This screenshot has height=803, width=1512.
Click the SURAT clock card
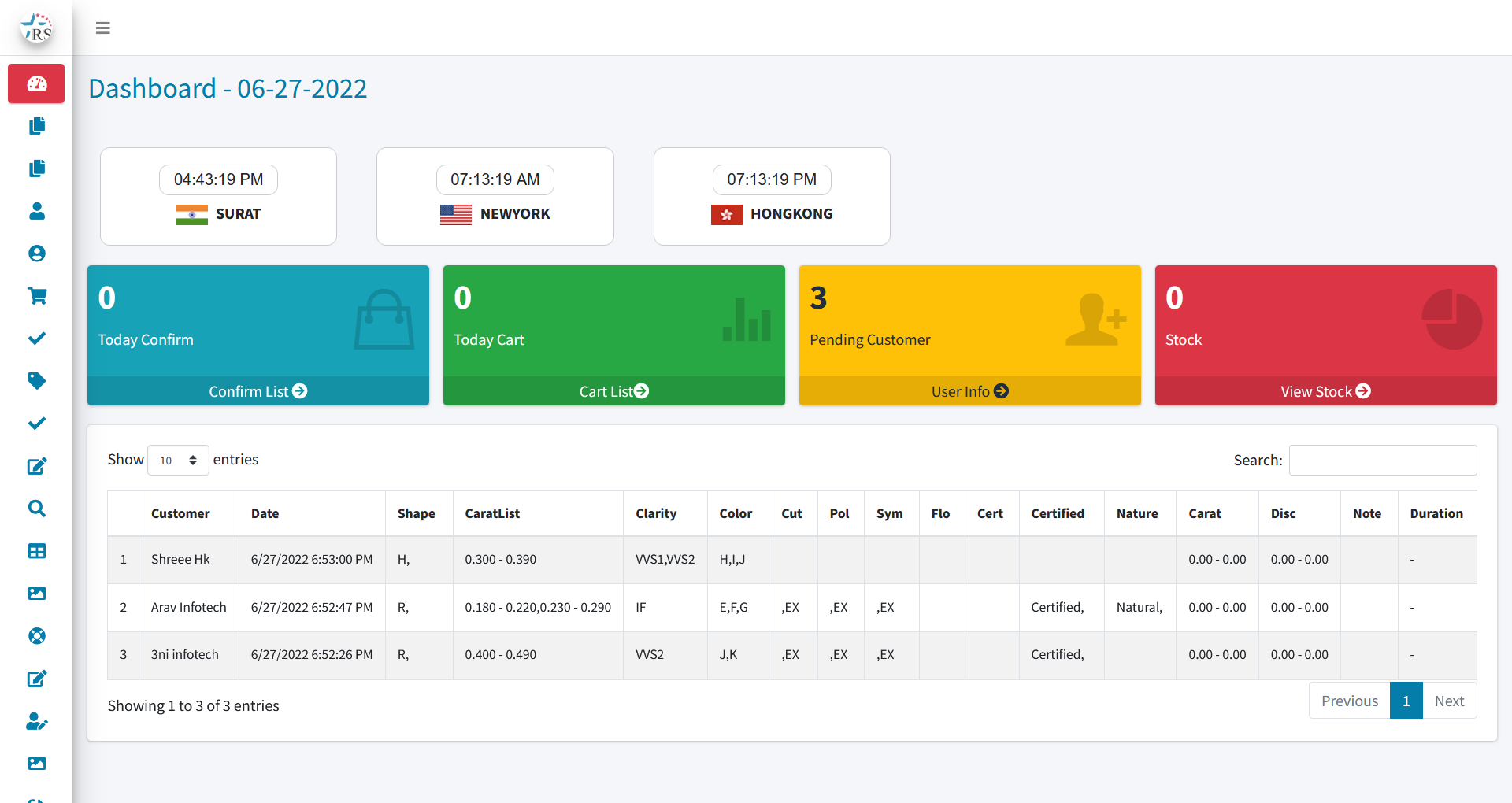tap(218, 197)
